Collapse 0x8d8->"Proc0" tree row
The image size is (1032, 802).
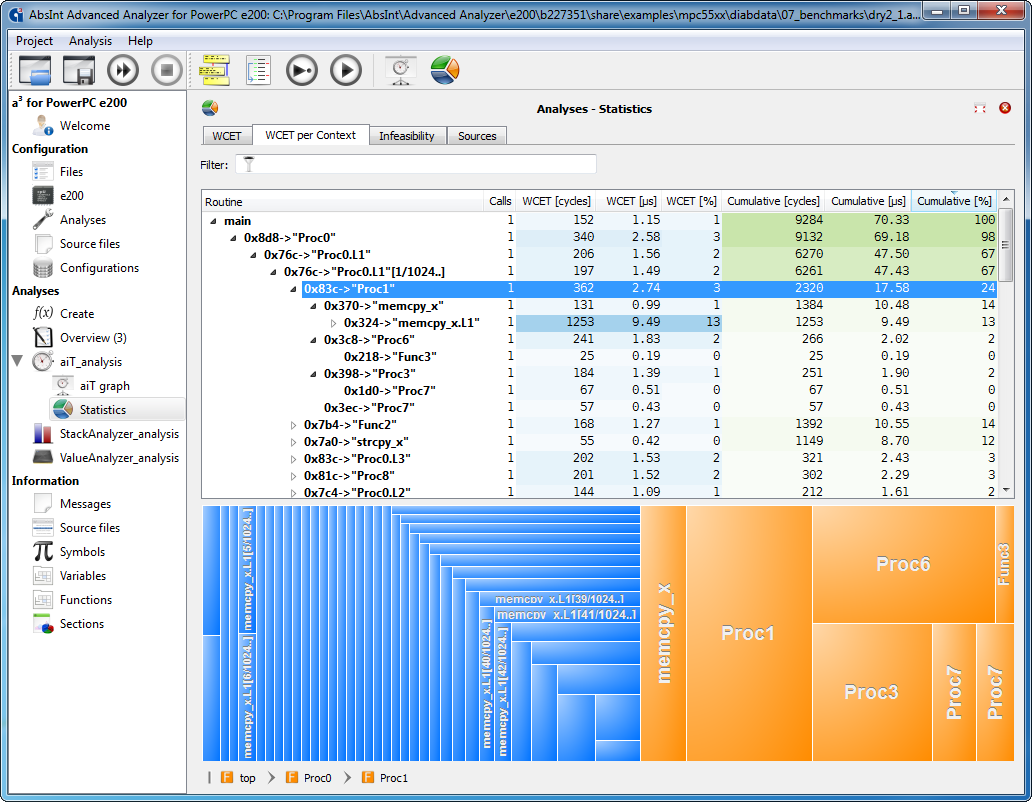pyautogui.click(x=233, y=238)
